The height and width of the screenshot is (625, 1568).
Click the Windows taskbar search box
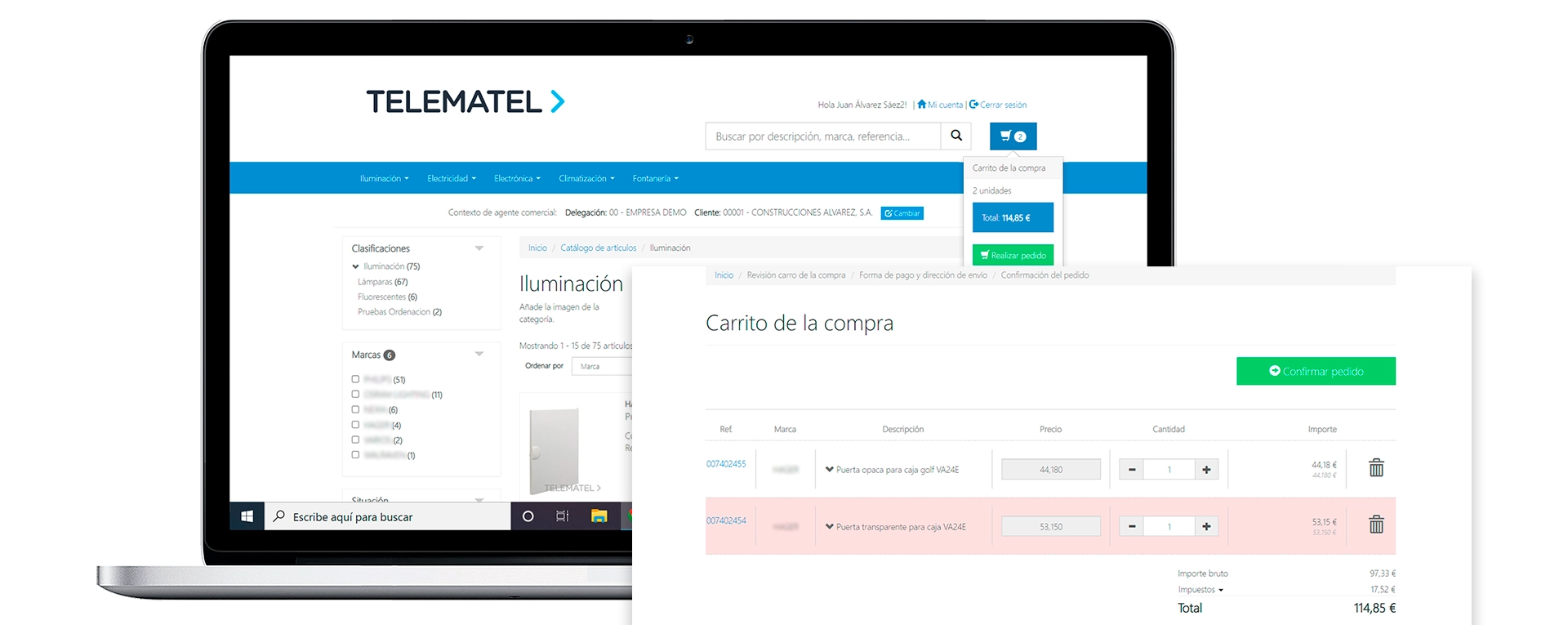pos(387,516)
